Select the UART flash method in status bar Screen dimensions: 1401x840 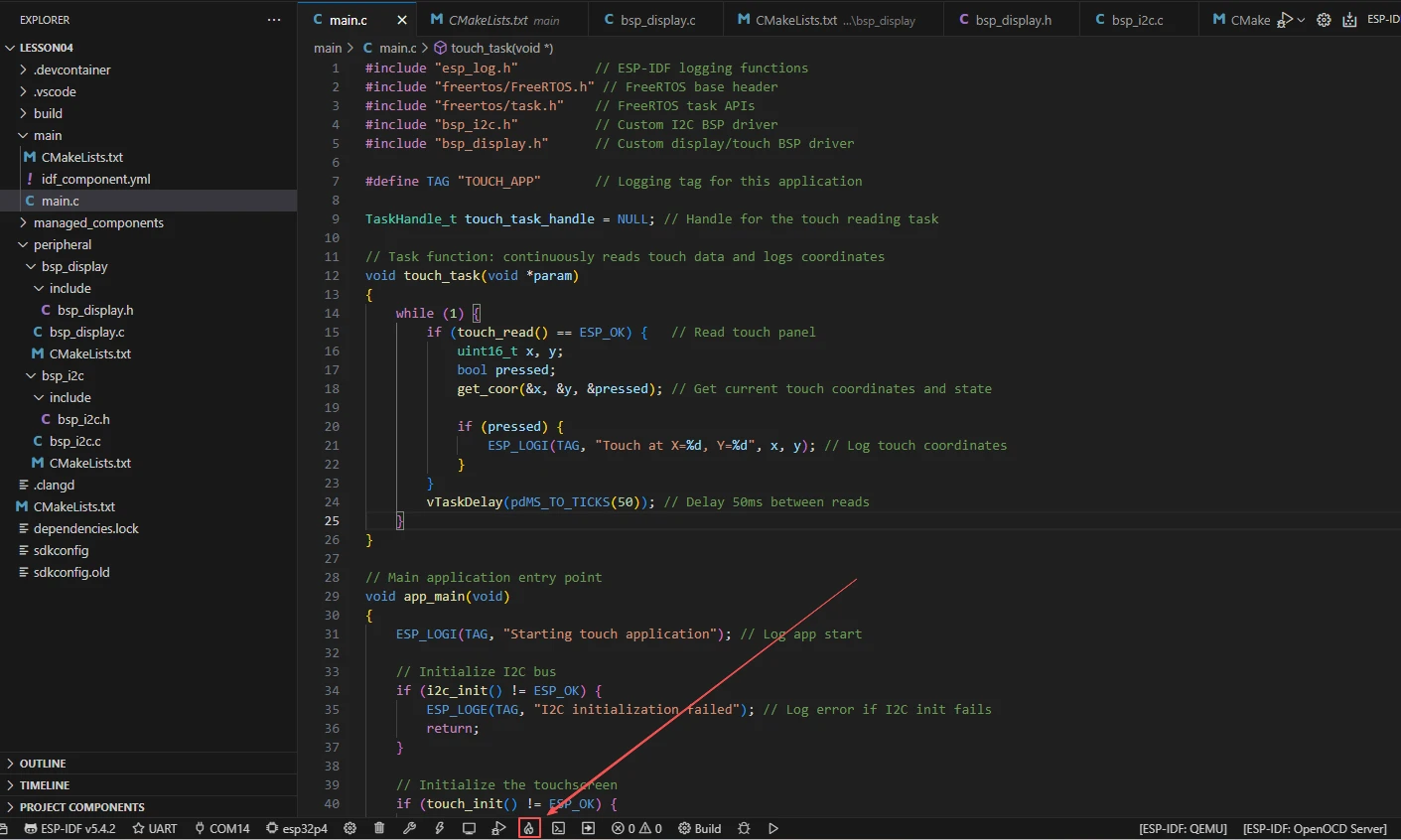[x=155, y=828]
